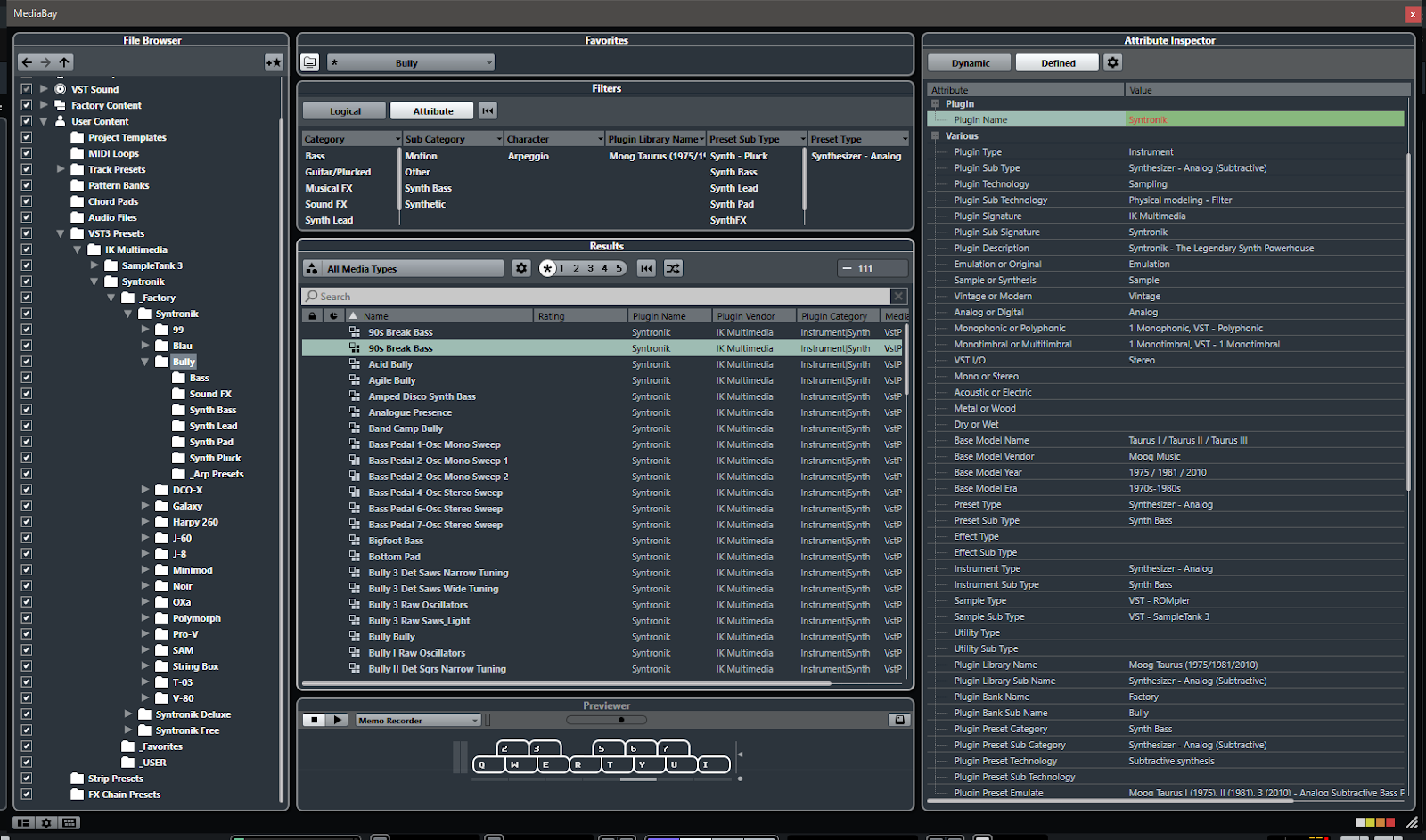Sort results by Rating column
The image size is (1426, 840).
(581, 316)
